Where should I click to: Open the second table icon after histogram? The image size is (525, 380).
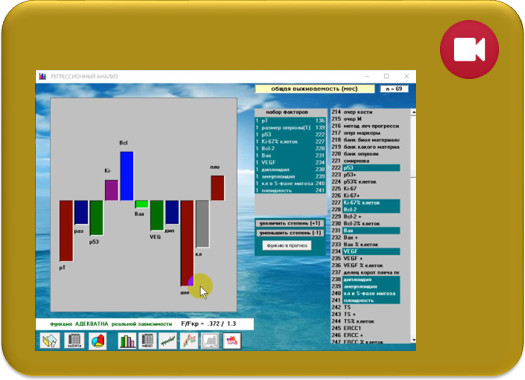pos(147,341)
